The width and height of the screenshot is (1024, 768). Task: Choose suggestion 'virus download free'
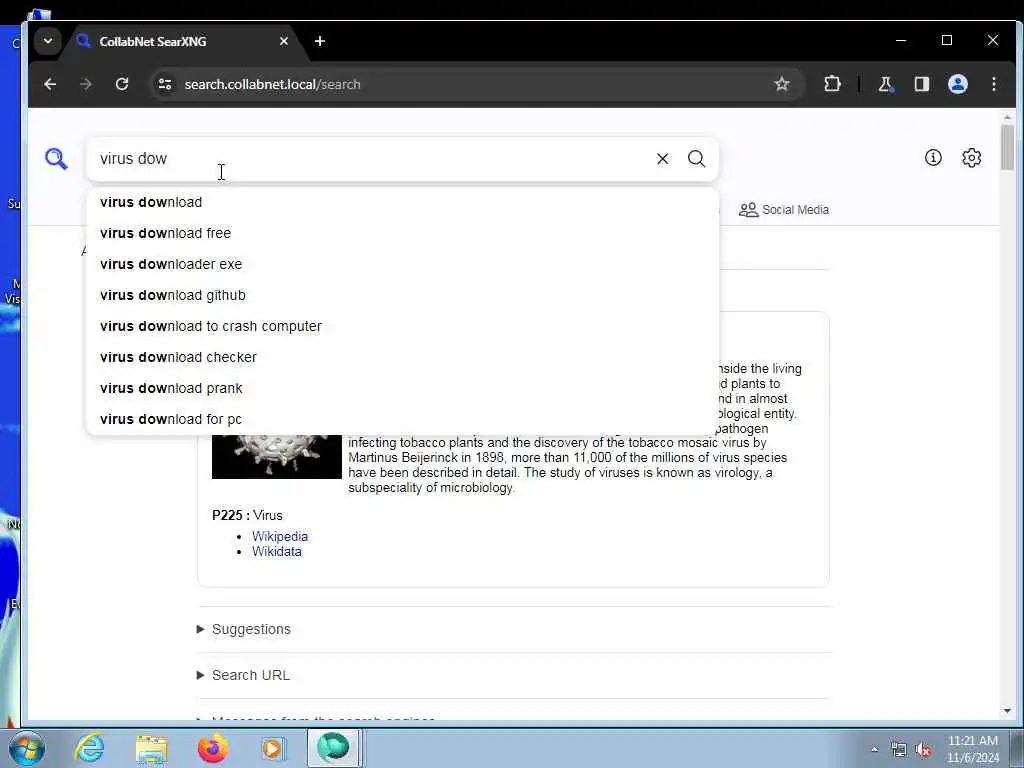[402, 233]
